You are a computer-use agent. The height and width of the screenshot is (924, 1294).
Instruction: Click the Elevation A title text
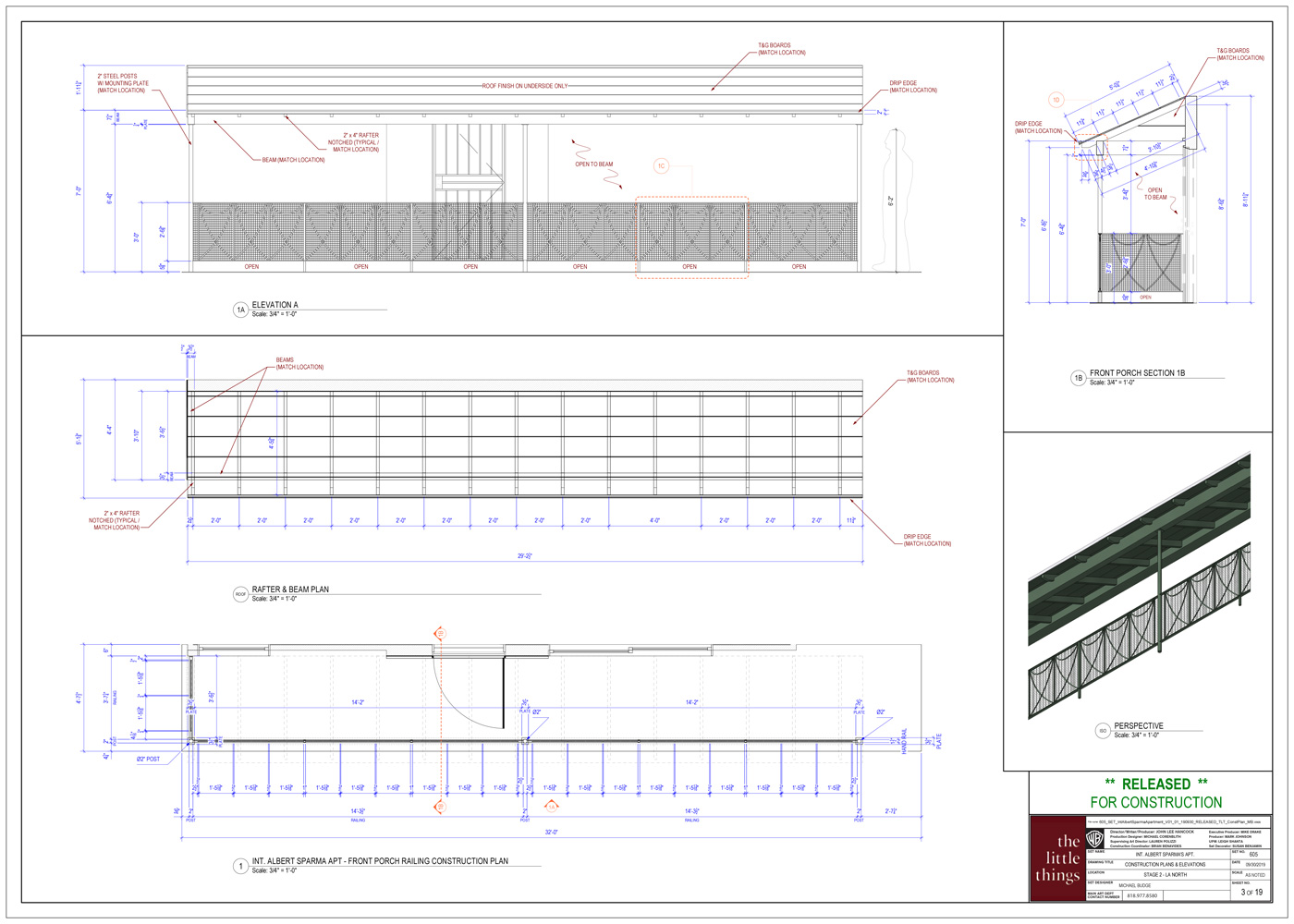tap(275, 305)
